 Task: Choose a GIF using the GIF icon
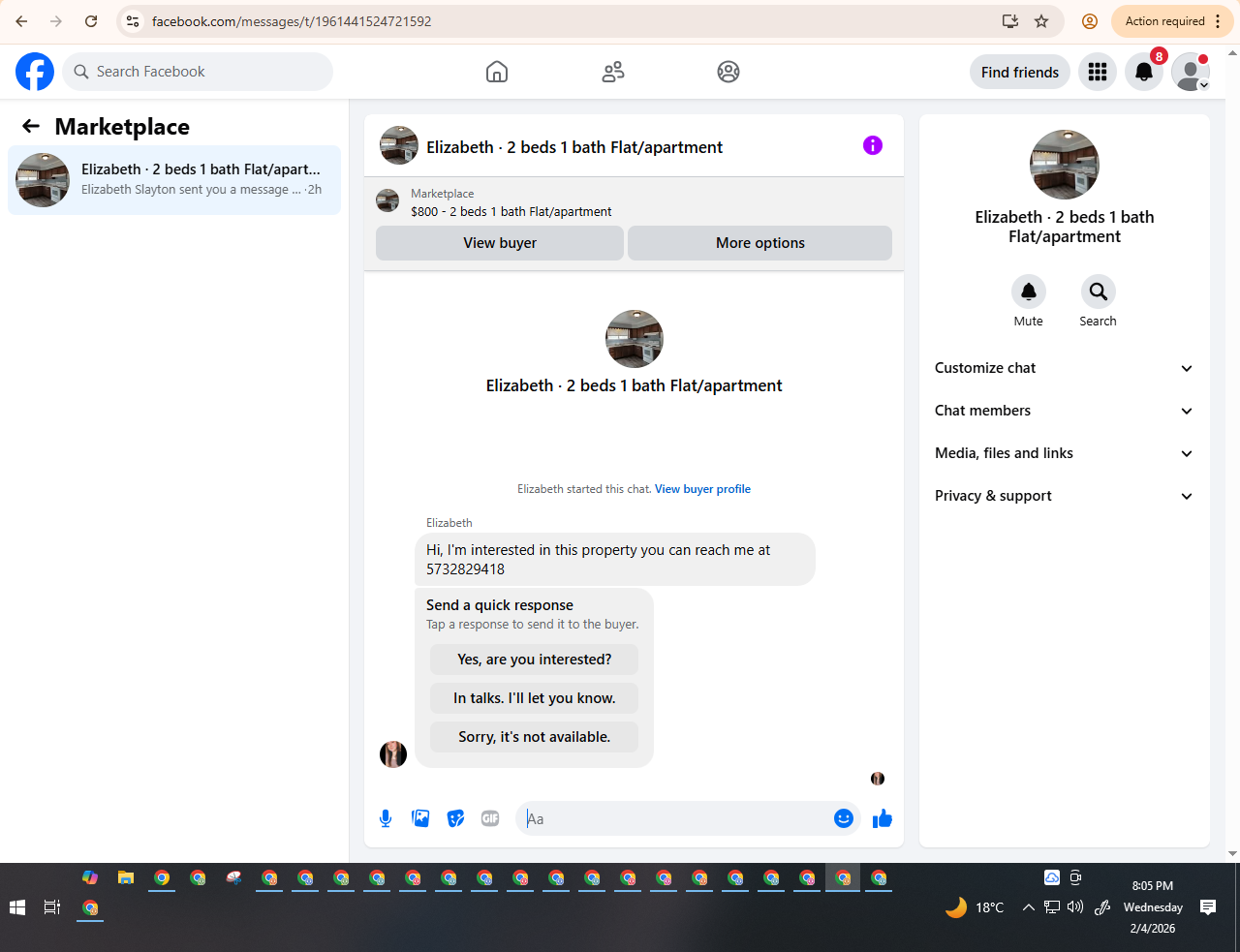490,818
